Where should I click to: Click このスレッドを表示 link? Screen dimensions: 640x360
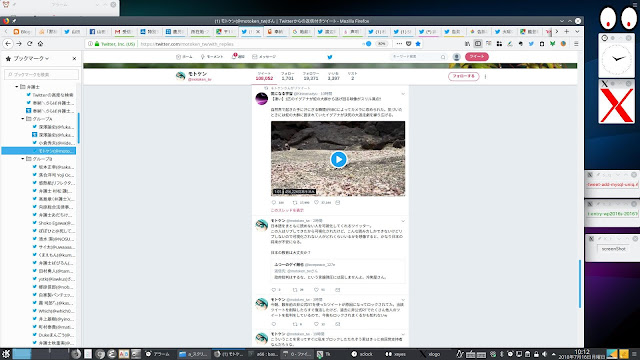[x=287, y=210]
